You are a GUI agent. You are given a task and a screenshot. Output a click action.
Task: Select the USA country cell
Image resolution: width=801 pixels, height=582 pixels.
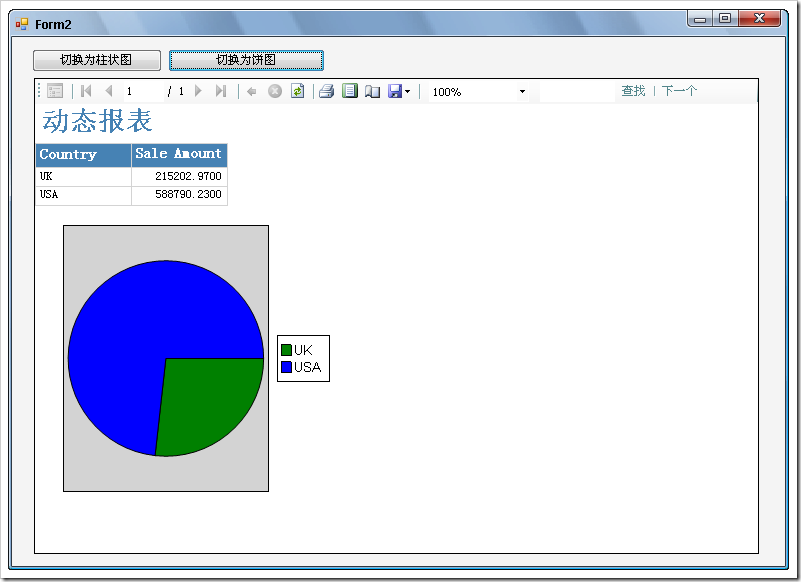tap(83, 195)
